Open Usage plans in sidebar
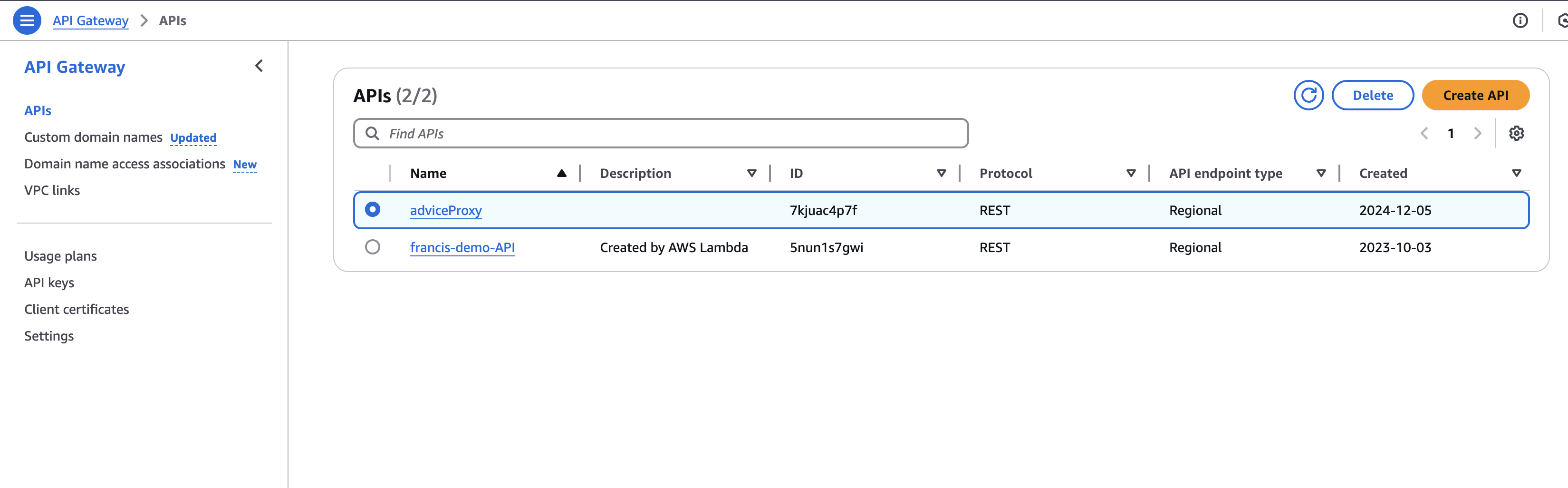The width and height of the screenshot is (1568, 488). coord(60,256)
